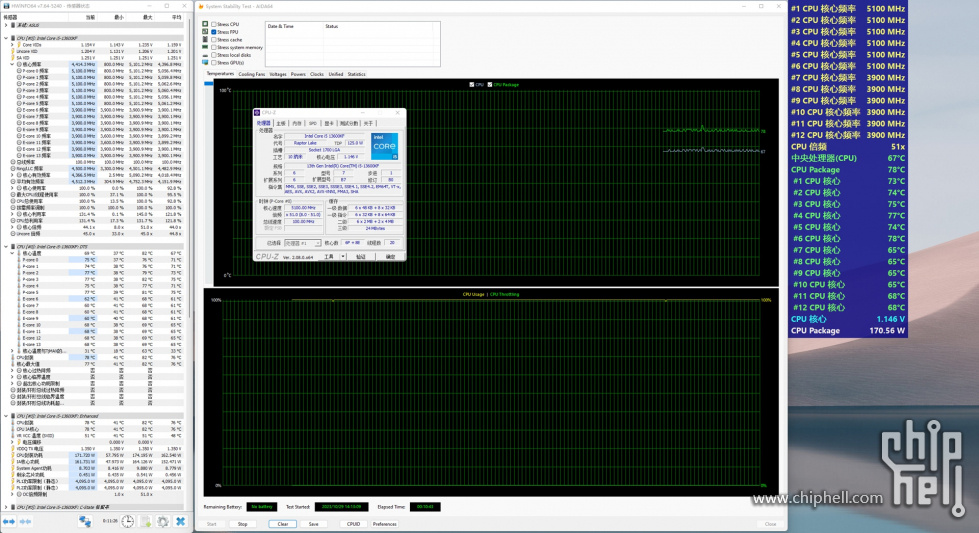Click the Unified tab in AIDA64
979x533 pixels.
(x=336, y=74)
